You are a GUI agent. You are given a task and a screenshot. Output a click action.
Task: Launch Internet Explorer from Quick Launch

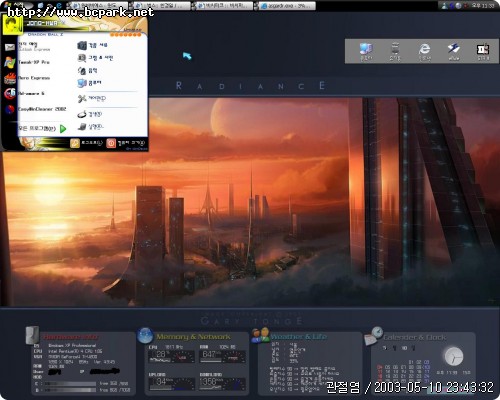[59, 5]
